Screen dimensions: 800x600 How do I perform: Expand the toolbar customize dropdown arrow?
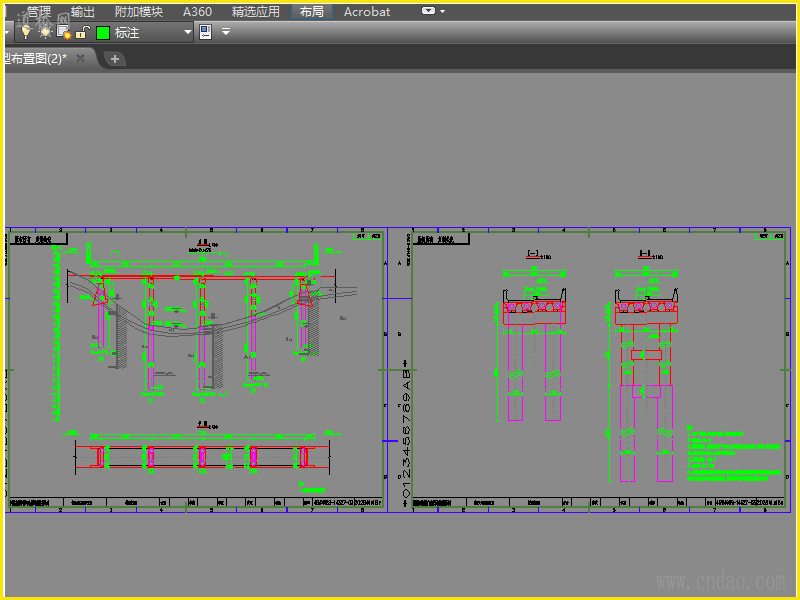coord(226,32)
